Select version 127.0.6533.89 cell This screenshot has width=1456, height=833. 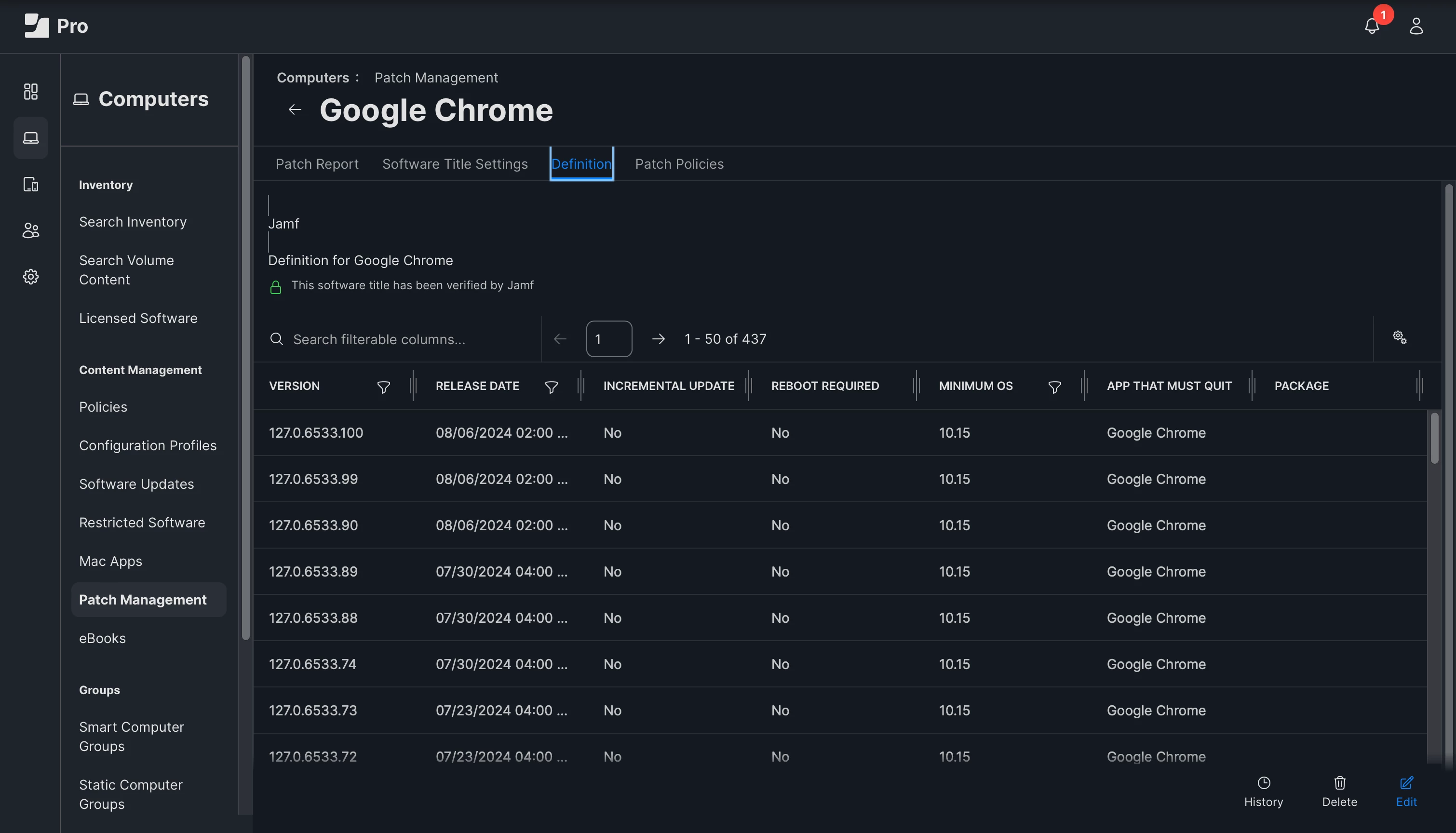313,572
